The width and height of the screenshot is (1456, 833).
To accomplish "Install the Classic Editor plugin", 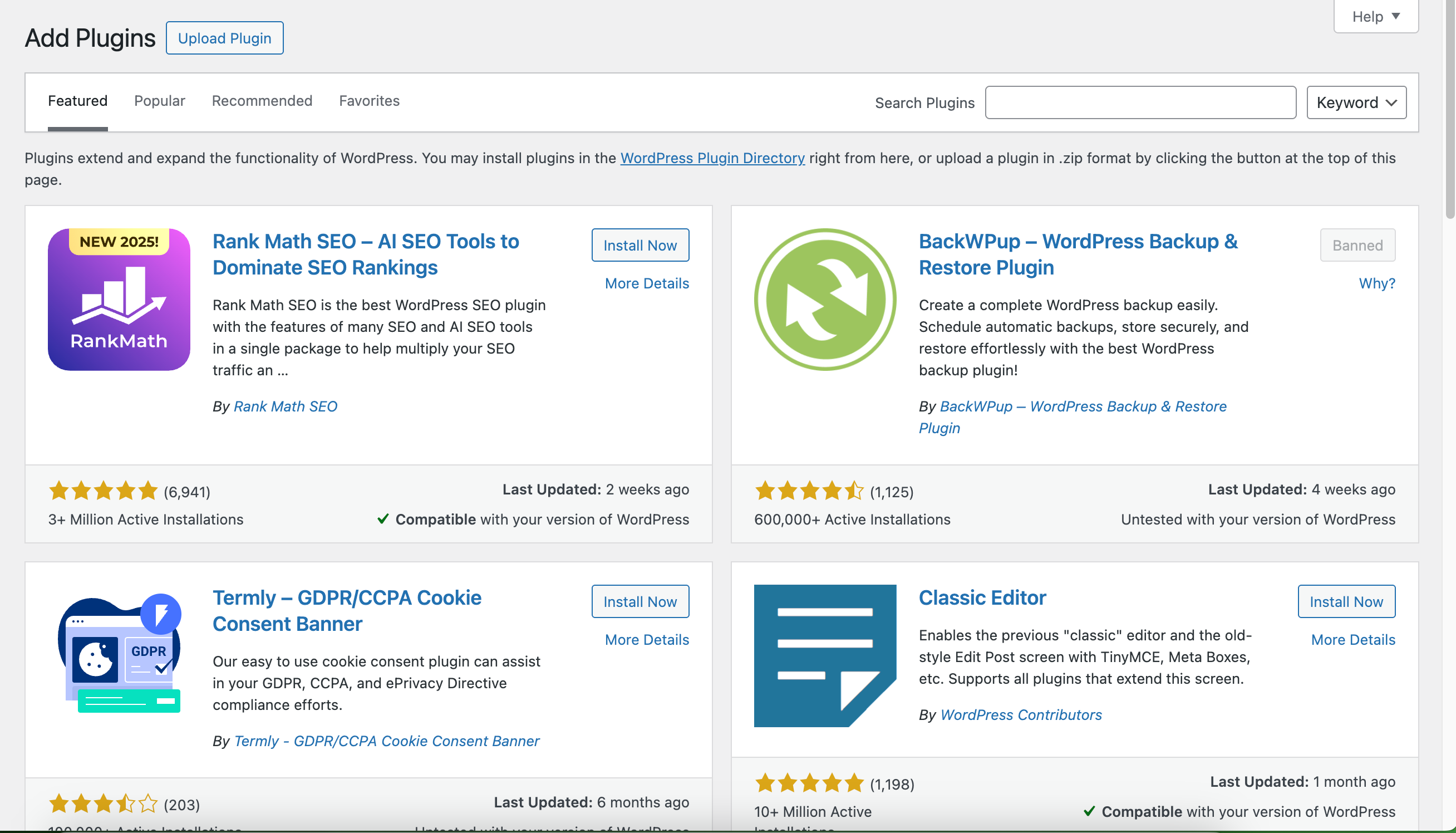I will tap(1346, 601).
